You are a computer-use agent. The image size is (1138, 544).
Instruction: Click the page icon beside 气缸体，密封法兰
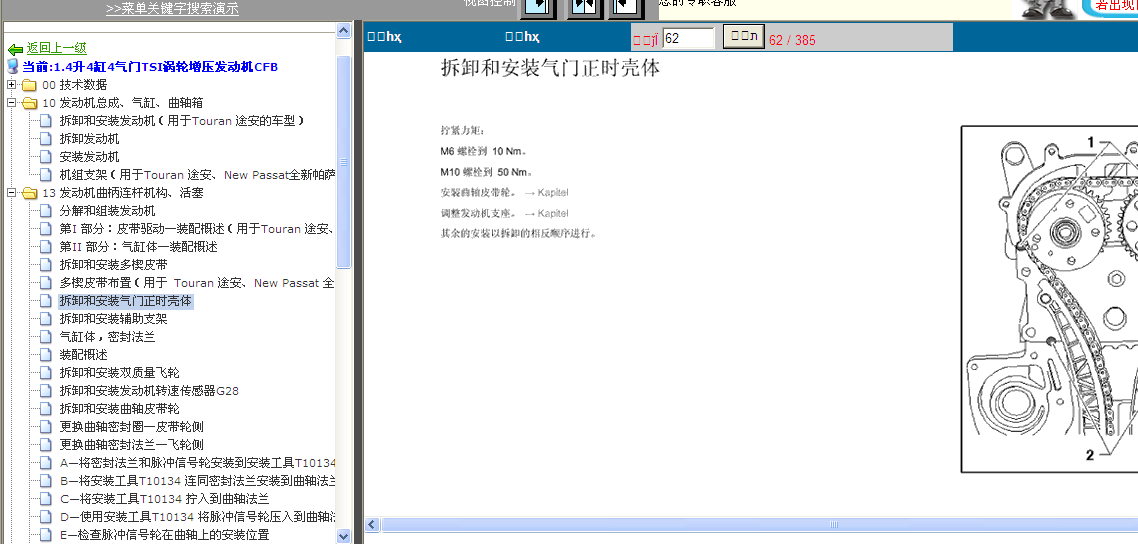point(46,337)
